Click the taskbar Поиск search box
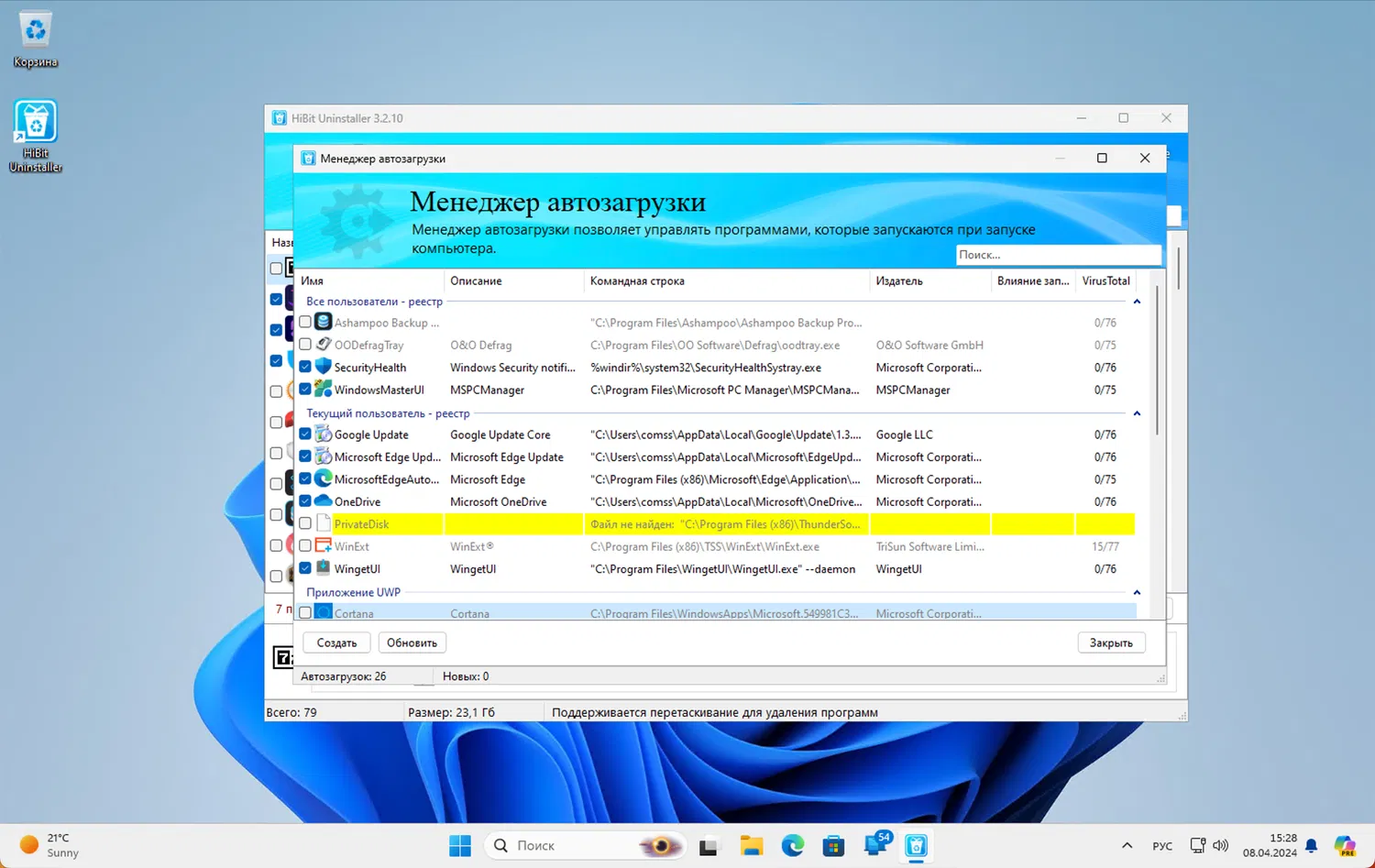1375x868 pixels. pyautogui.click(x=587, y=845)
